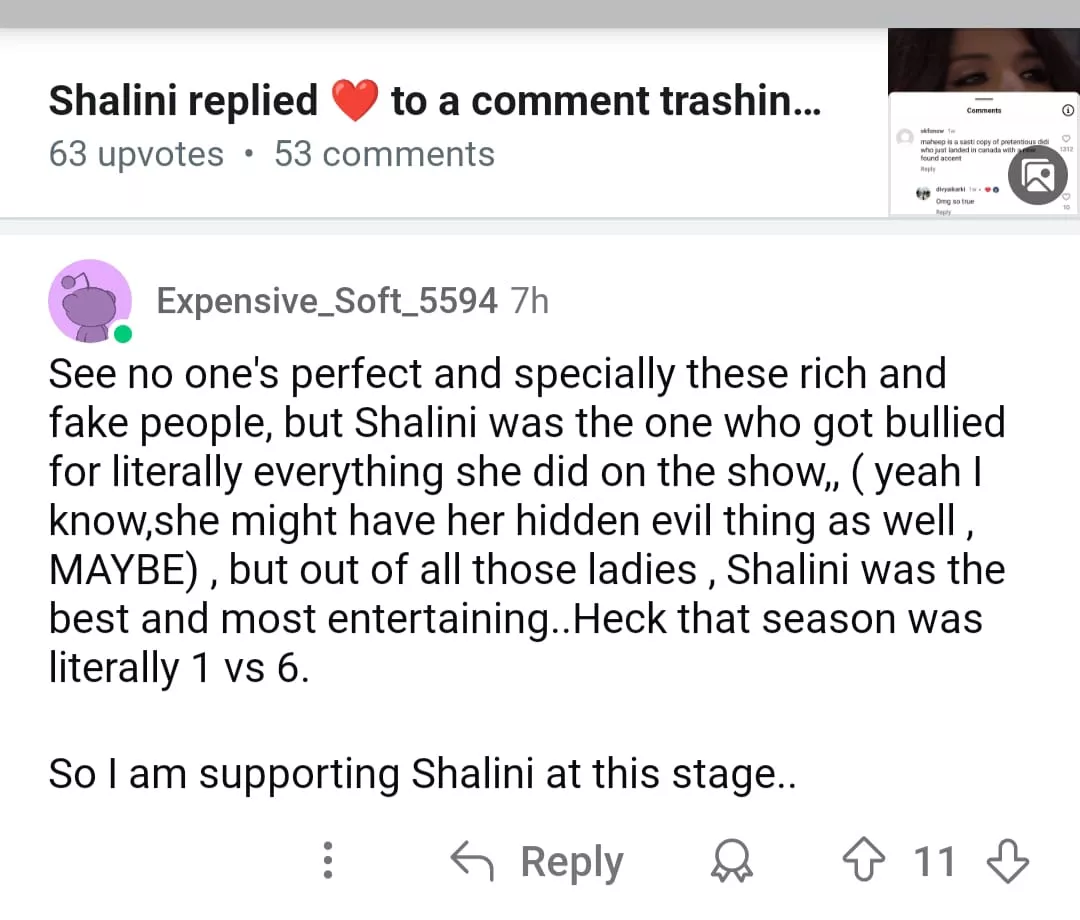The width and height of the screenshot is (1080, 920).
Task: Give an award to this comment
Action: pos(732,861)
